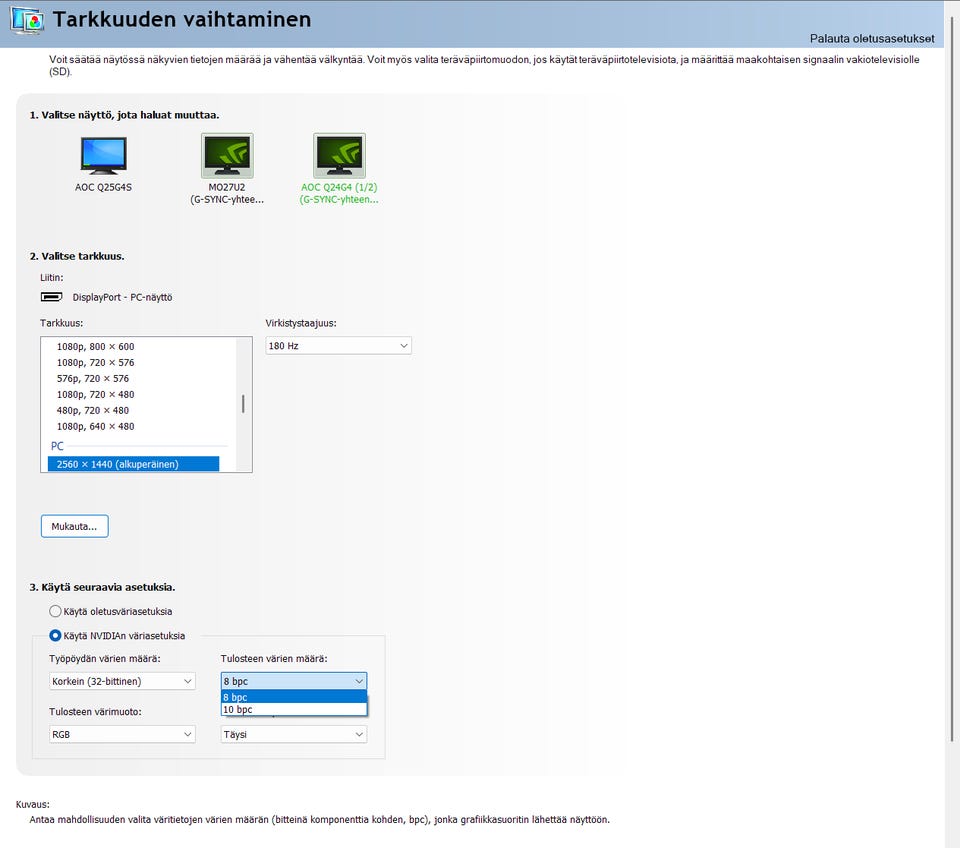Select resolution 1080p, 720 × 480
Viewport: 960px width, 848px height.
tap(96, 394)
